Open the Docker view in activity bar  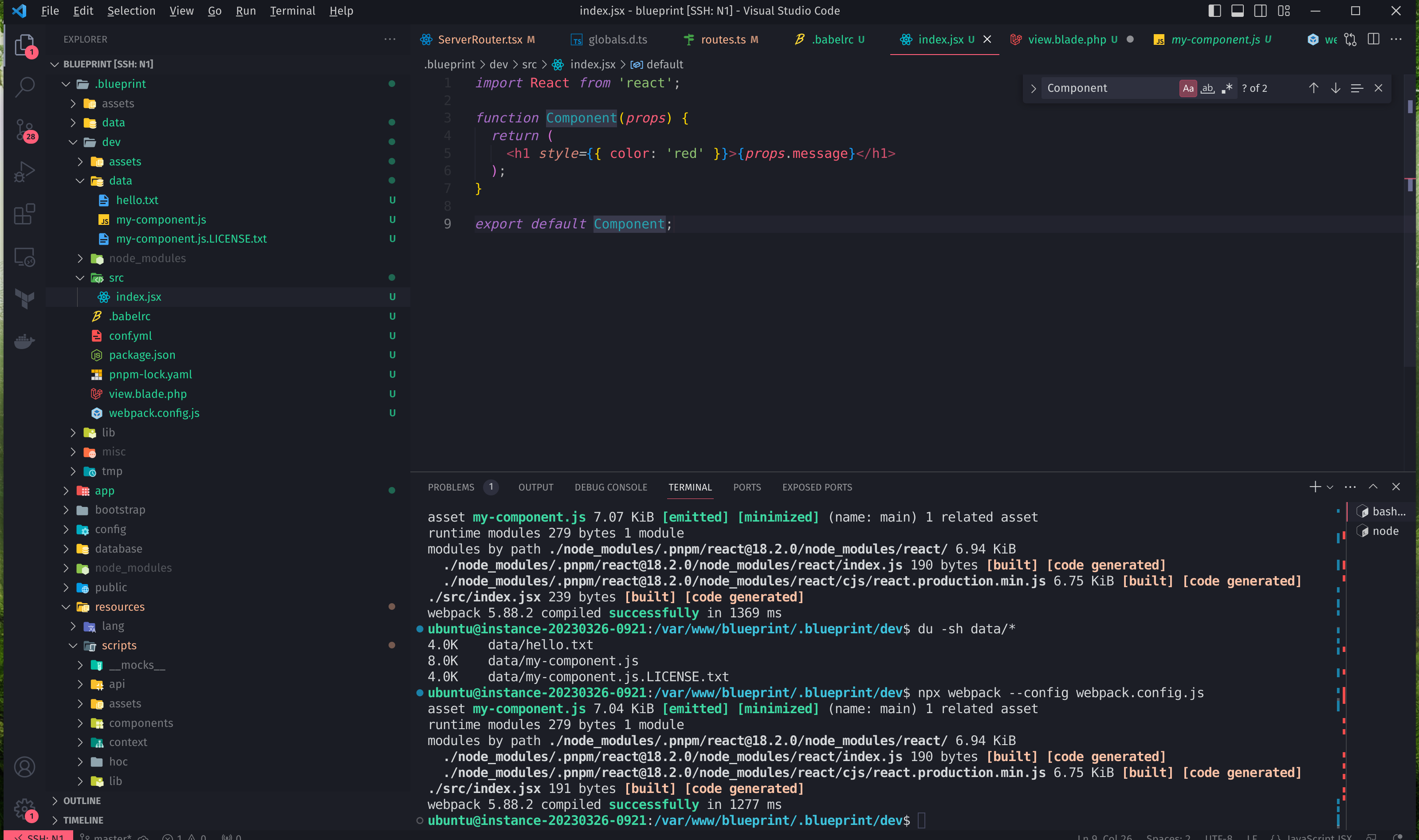coord(24,341)
